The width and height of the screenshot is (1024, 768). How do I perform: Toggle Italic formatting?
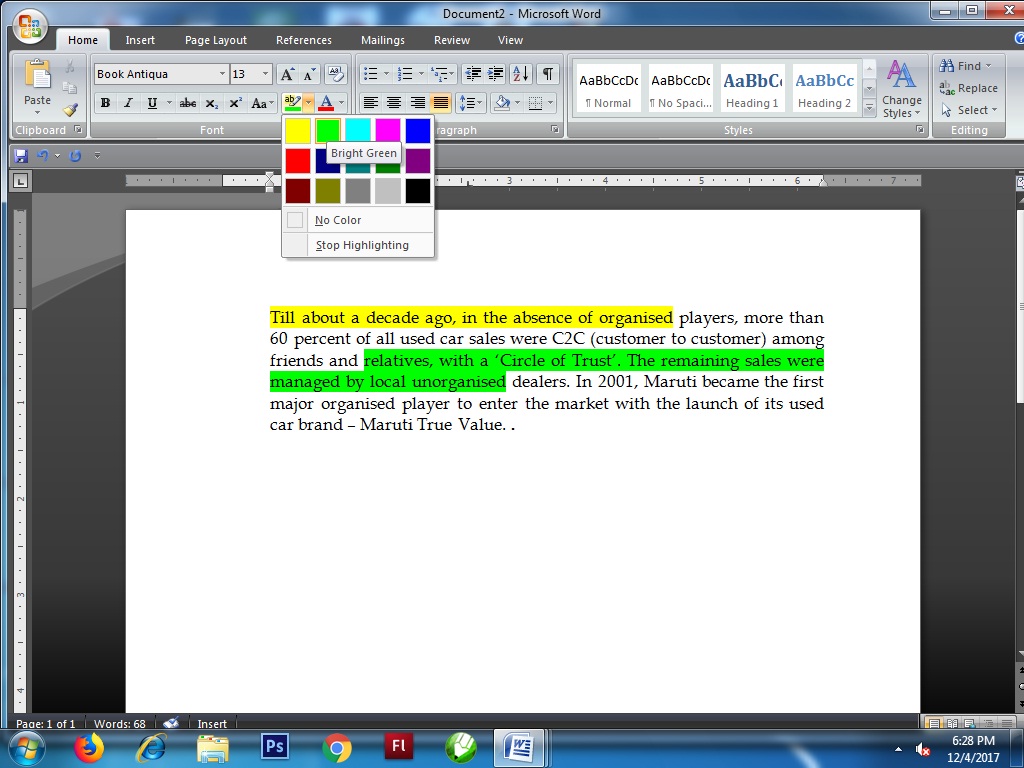128,103
